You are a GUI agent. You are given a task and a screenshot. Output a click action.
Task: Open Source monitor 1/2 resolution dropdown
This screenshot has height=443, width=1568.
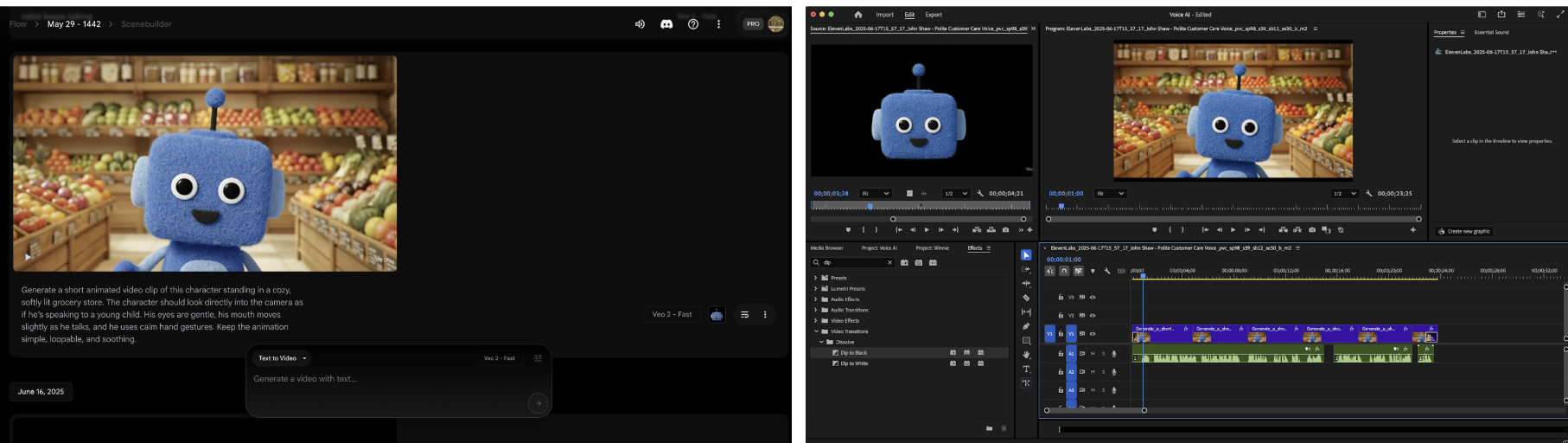tap(955, 194)
